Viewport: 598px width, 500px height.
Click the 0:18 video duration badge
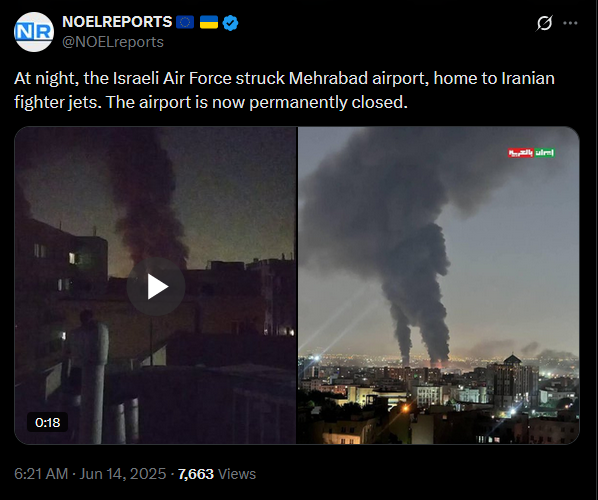click(x=48, y=422)
